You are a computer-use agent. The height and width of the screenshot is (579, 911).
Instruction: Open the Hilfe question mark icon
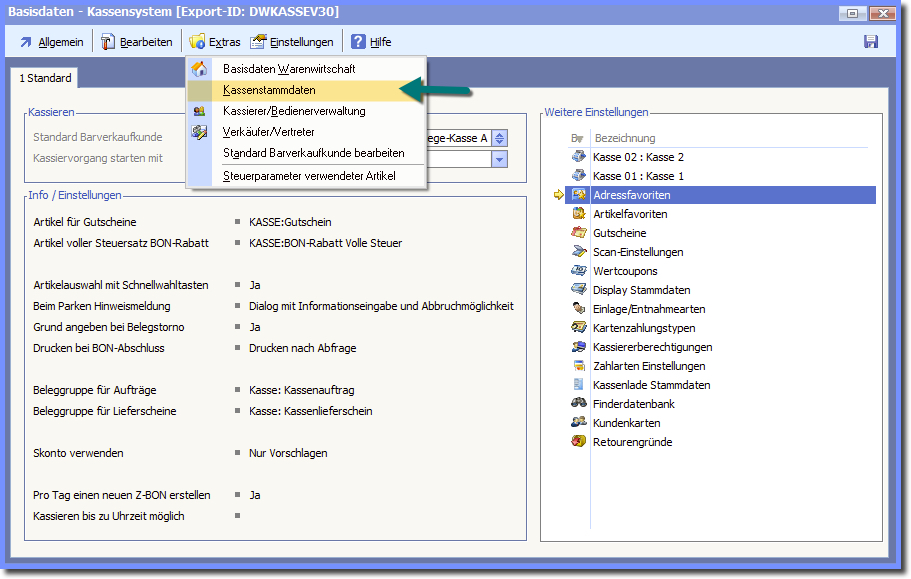358,42
